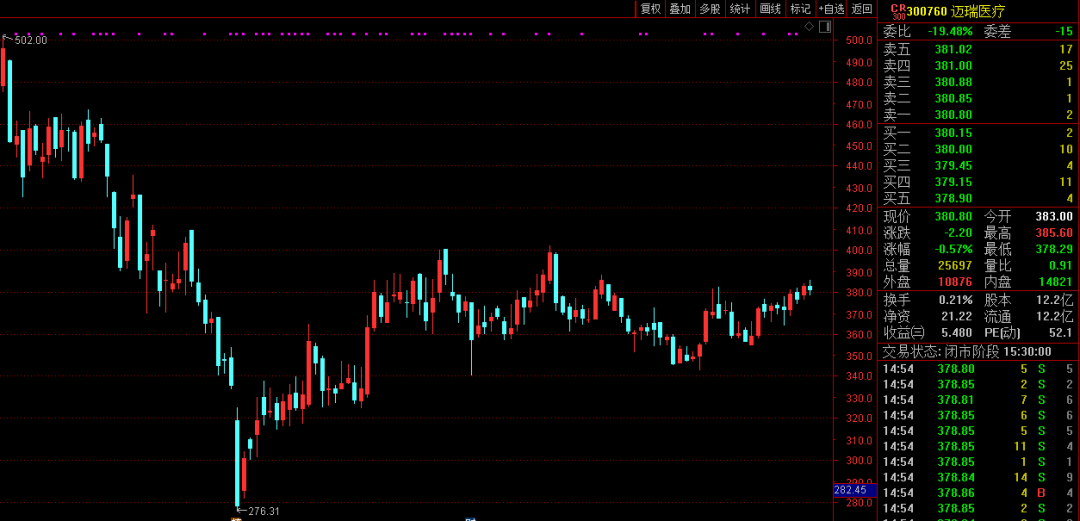Viewport: 1080px width, 521px height.
Task: Click the 300760 迈瑞医疗 stock title
Action: (x=955, y=11)
